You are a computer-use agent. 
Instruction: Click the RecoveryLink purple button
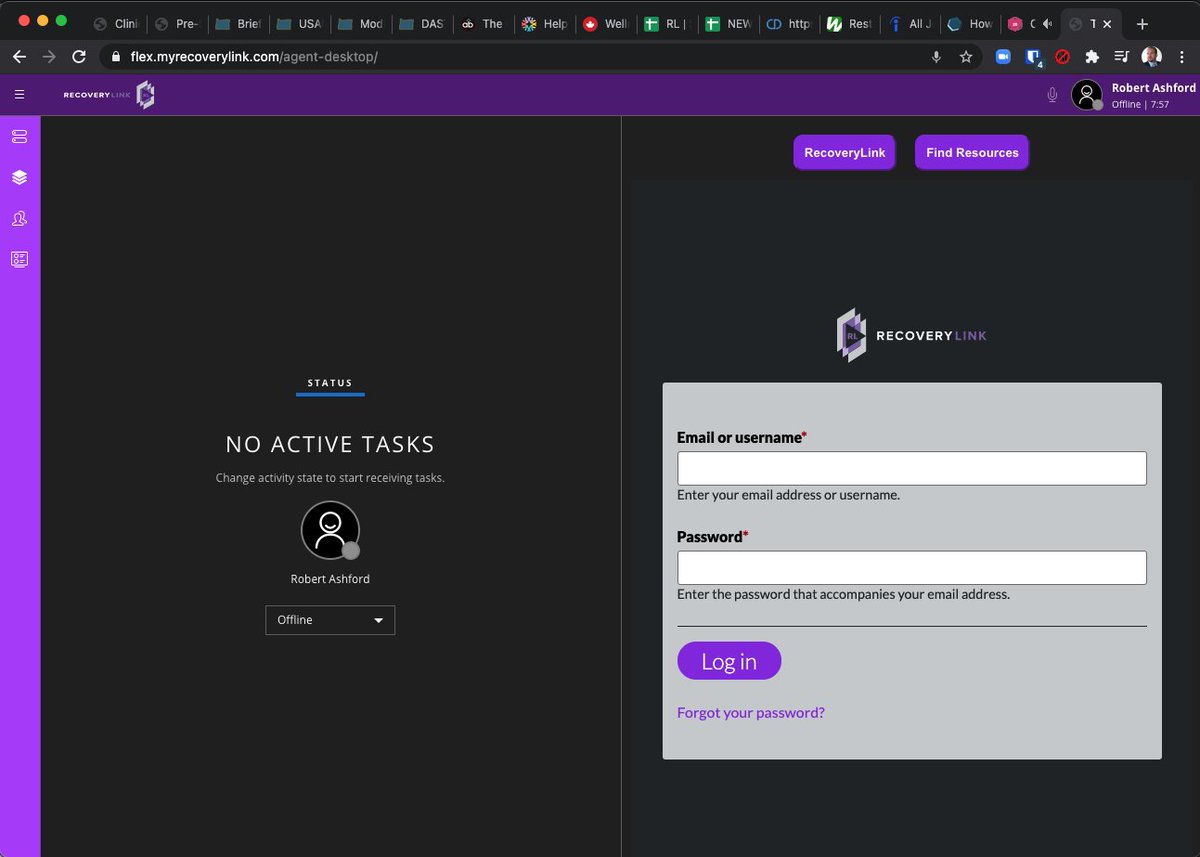[x=845, y=153]
